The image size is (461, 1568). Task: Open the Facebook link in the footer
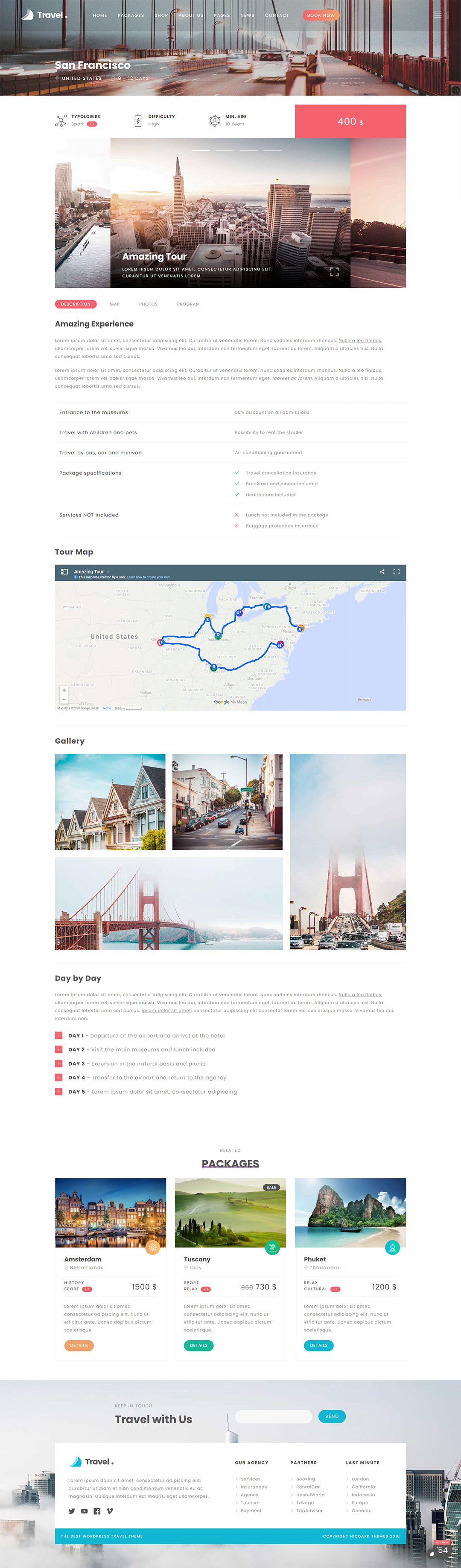[x=97, y=1511]
